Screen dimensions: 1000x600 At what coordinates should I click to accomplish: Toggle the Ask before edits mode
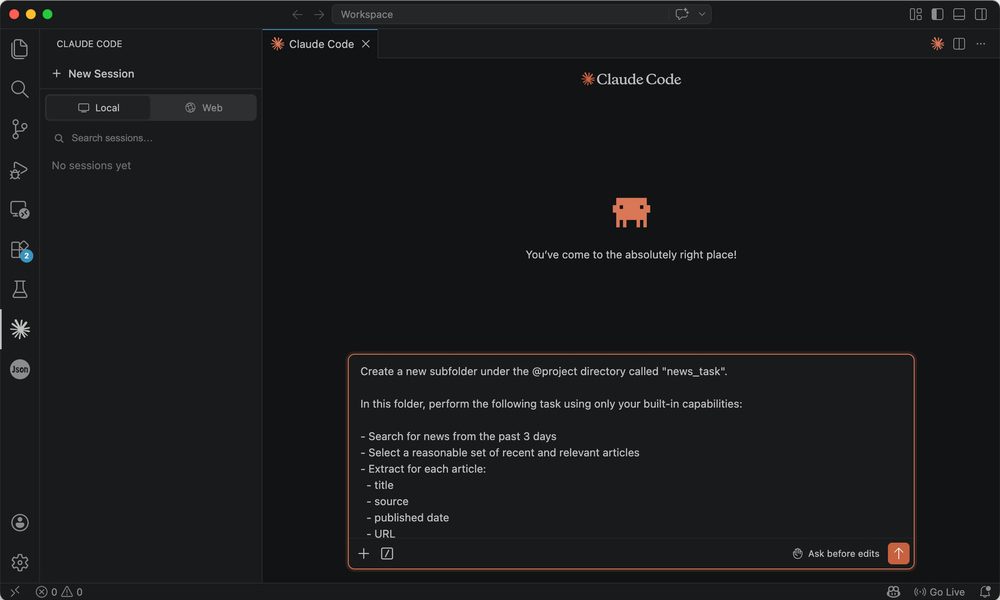coord(835,554)
